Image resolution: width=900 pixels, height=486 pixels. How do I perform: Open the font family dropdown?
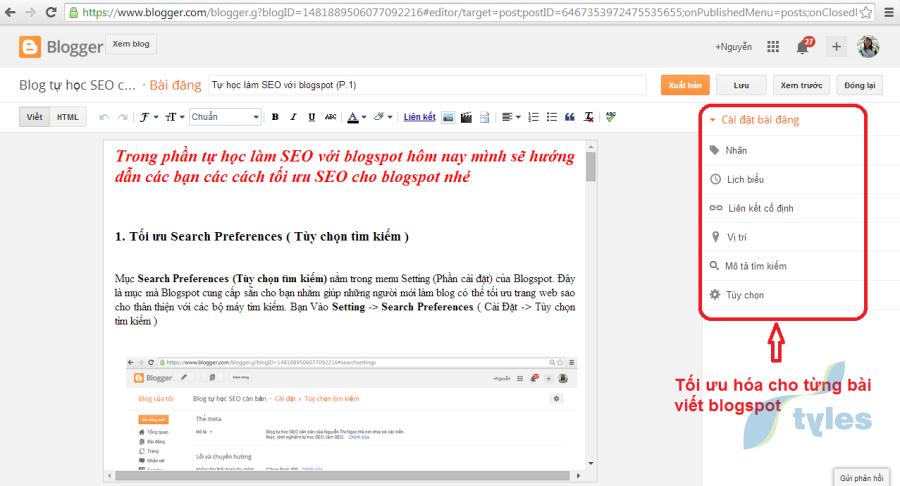tap(149, 117)
